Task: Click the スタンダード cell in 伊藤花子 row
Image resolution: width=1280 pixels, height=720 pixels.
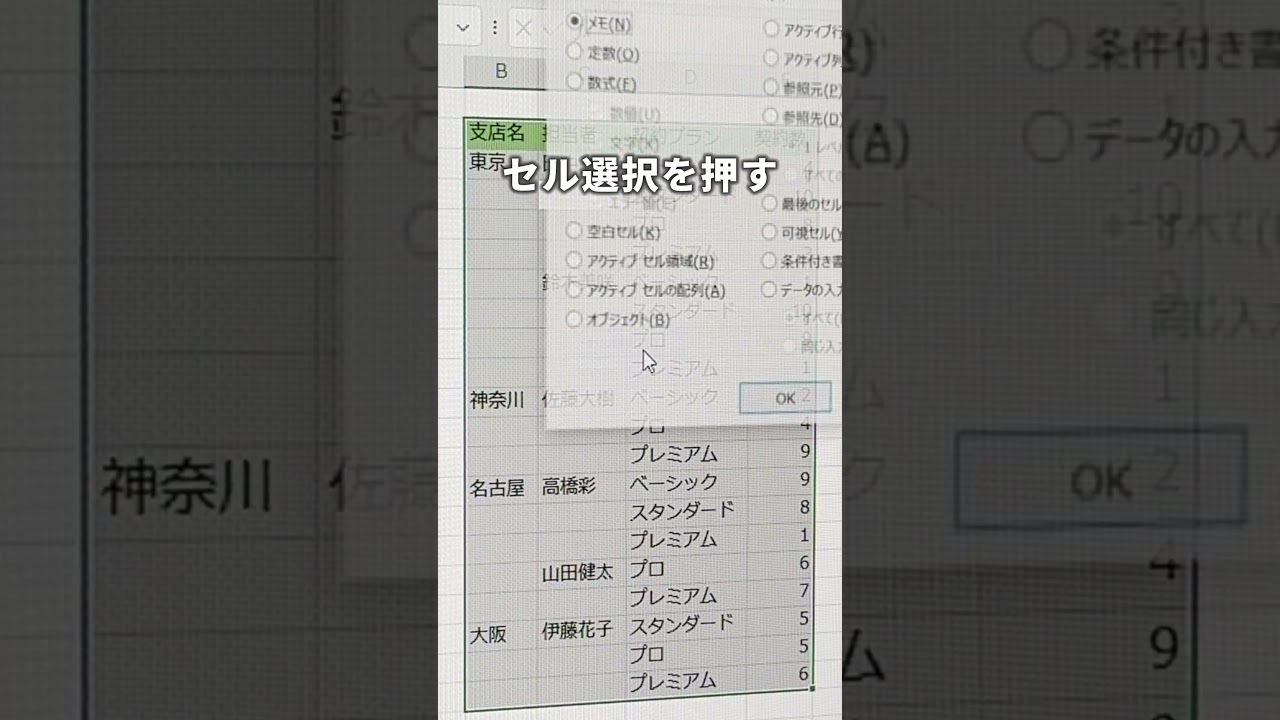Action: [686, 624]
